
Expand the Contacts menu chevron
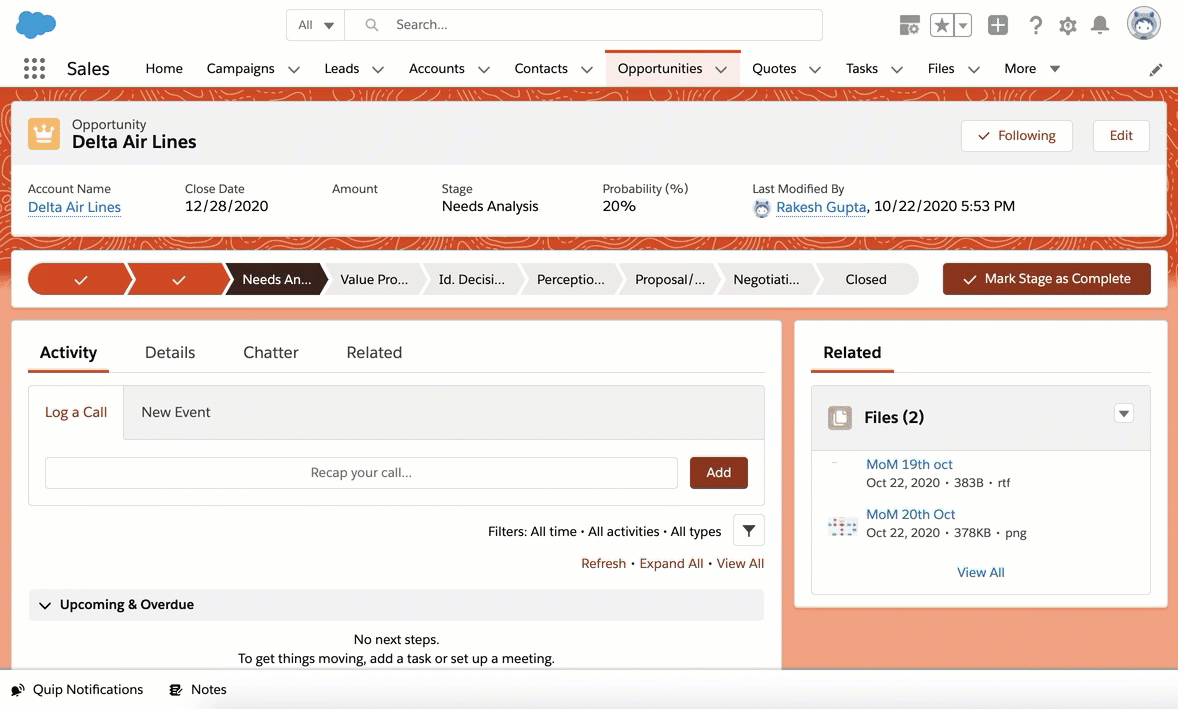[x=587, y=70]
